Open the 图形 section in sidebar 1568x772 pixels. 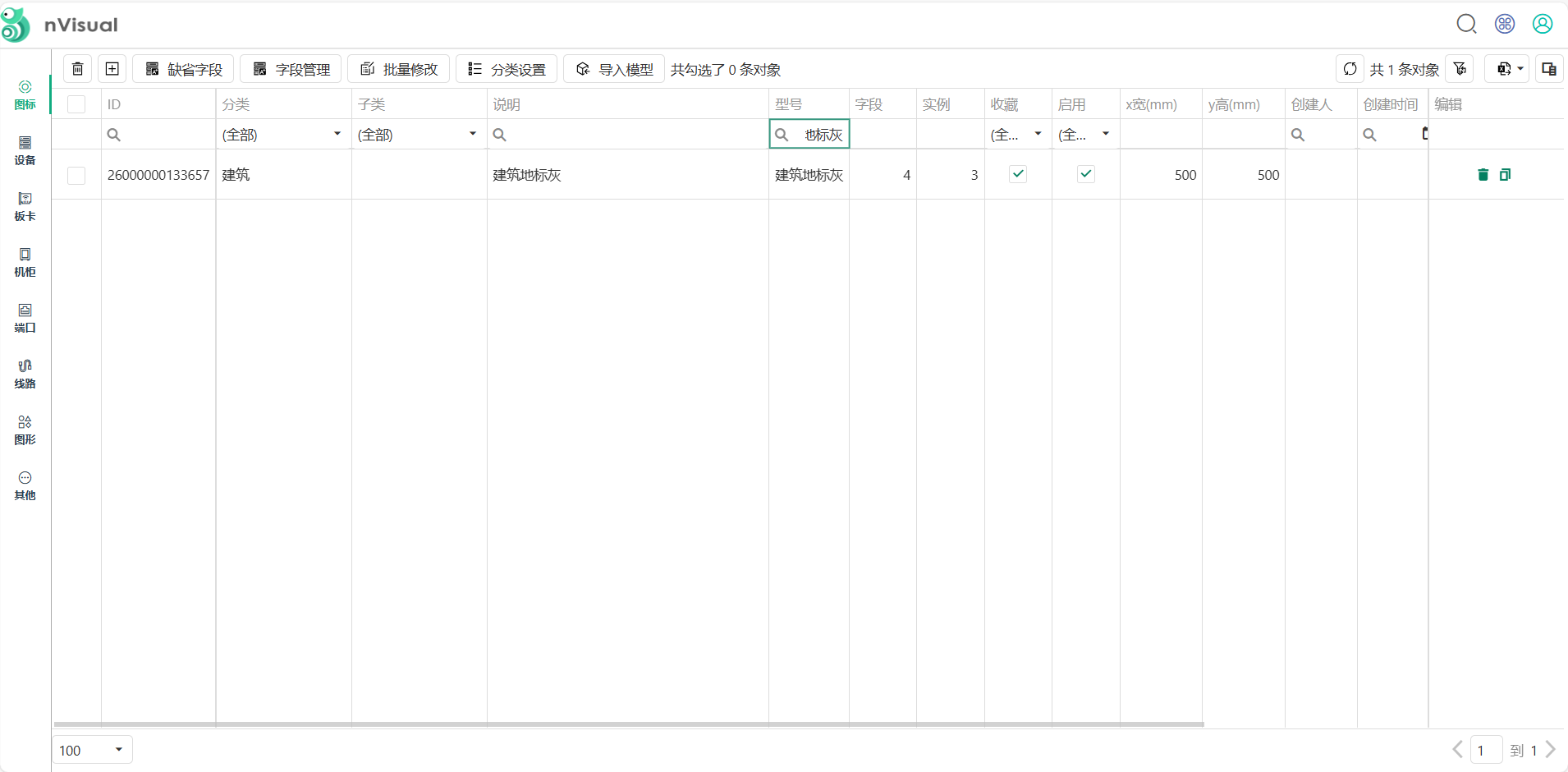pos(25,430)
